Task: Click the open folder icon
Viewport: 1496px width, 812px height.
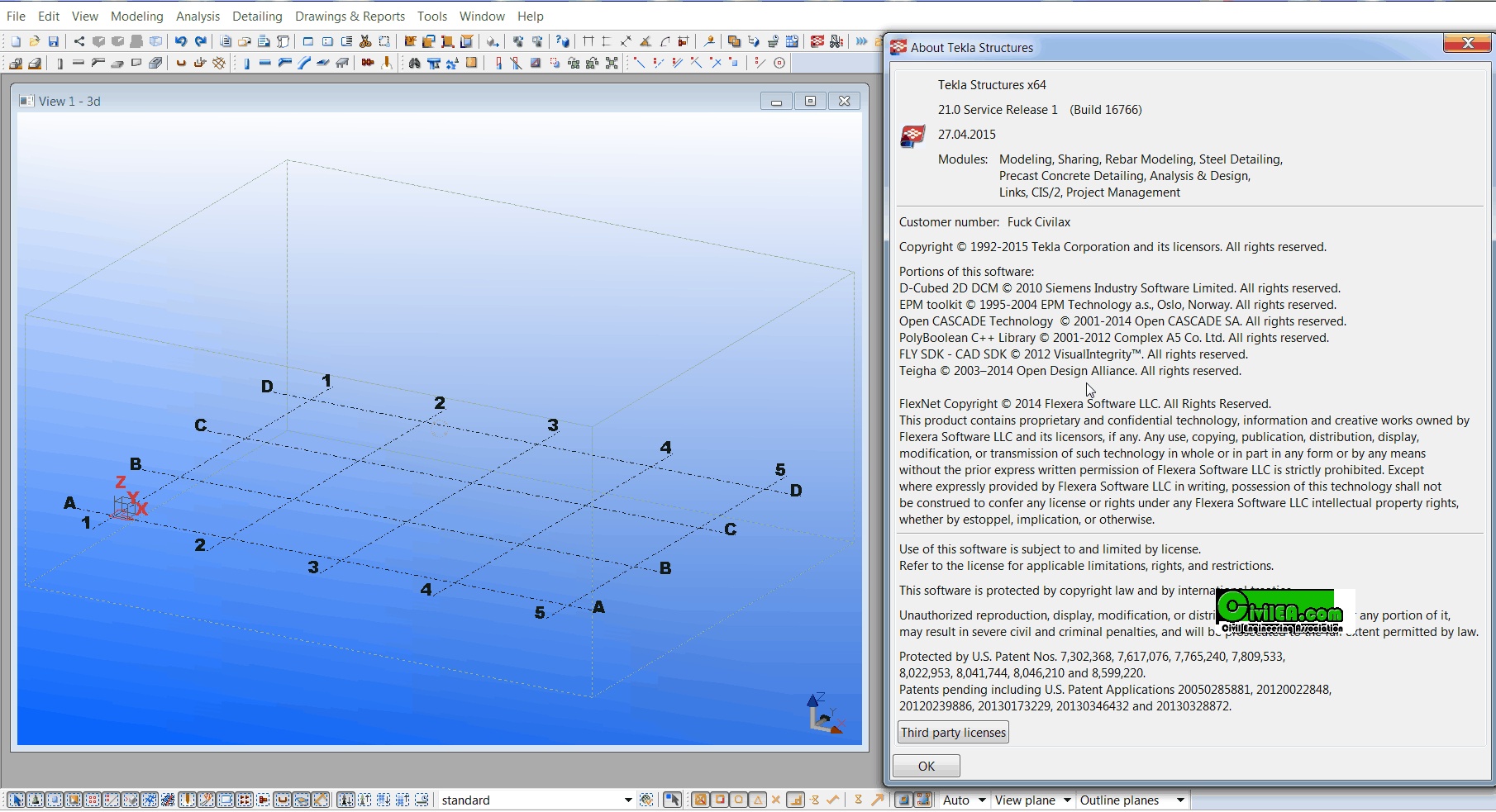Action: pyautogui.click(x=34, y=41)
